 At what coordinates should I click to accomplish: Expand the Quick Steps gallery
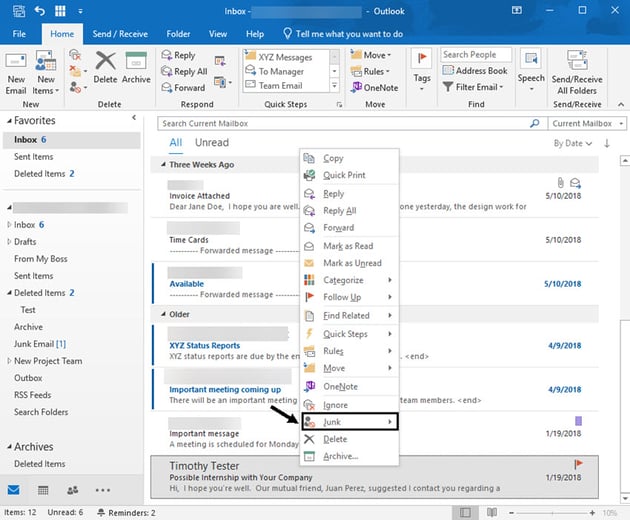click(x=334, y=85)
